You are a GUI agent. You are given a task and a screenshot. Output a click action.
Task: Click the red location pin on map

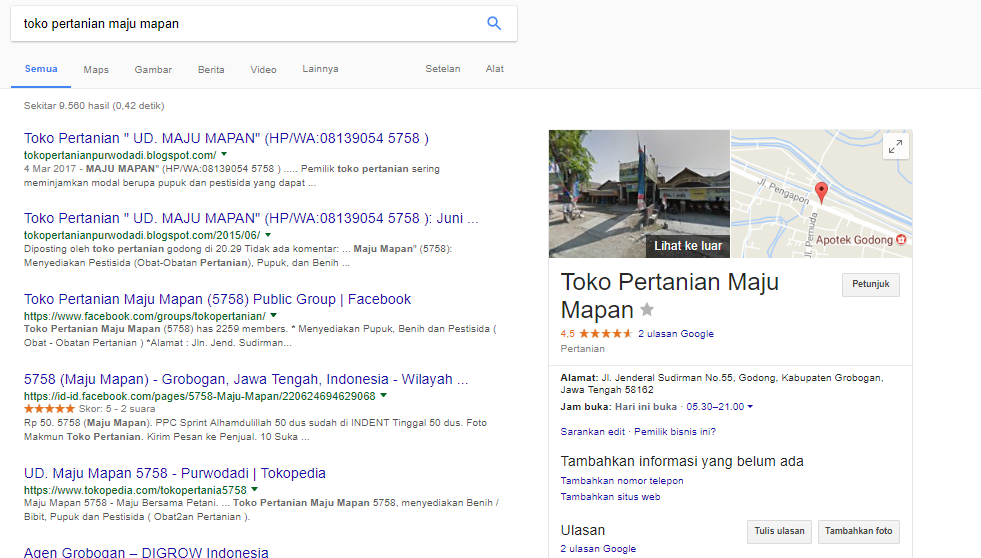(x=821, y=193)
